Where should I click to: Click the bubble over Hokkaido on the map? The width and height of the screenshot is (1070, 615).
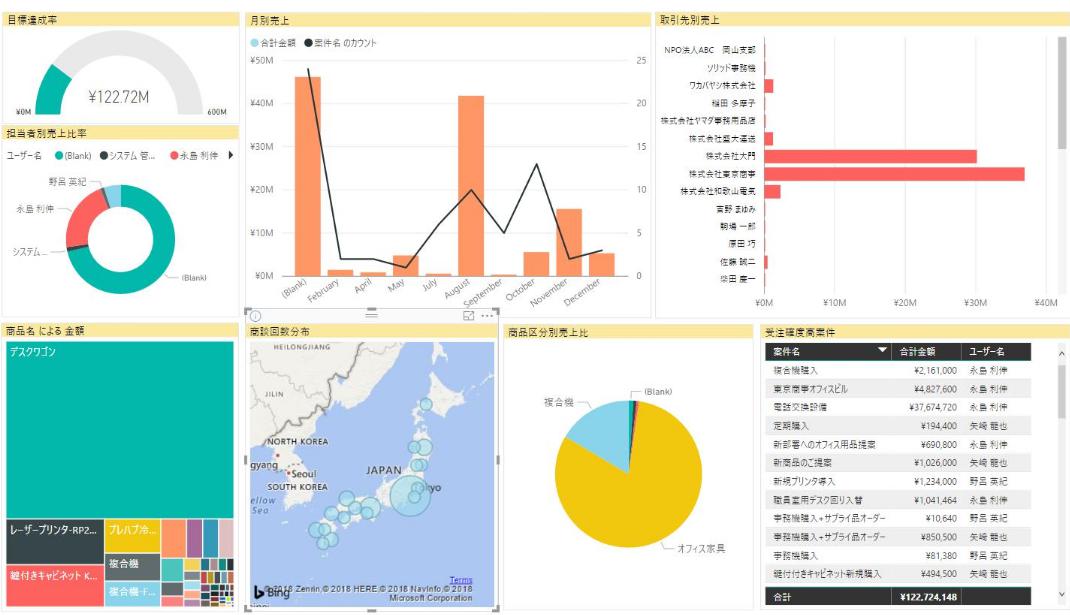click(x=426, y=405)
